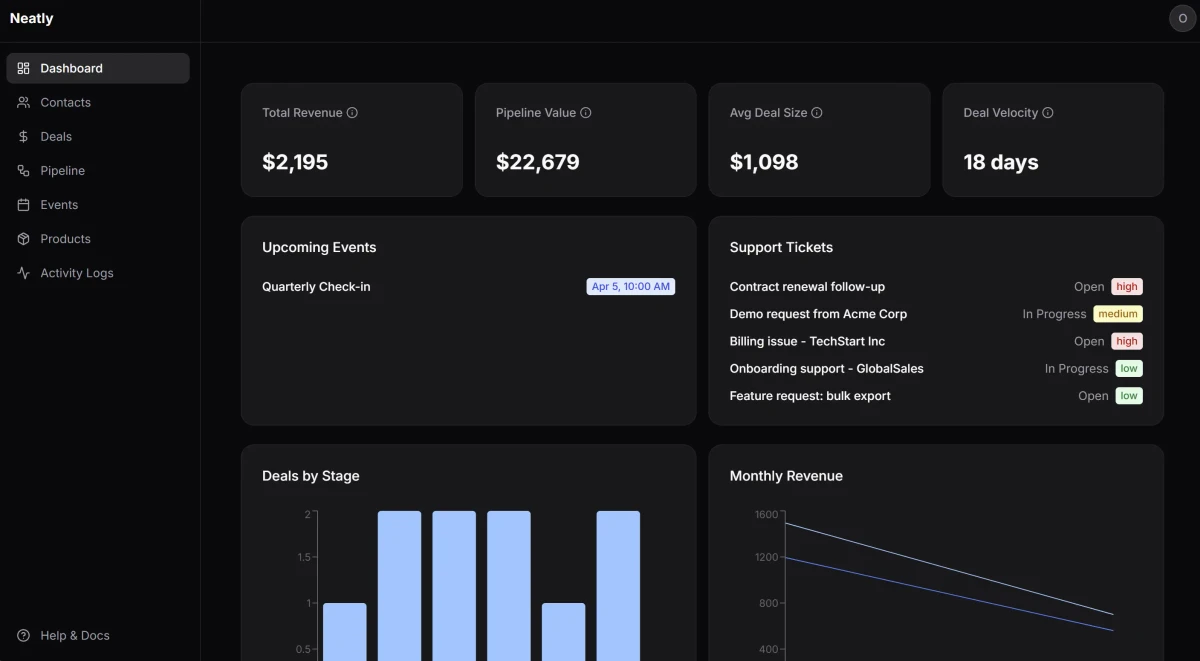Click the Help & Docs question mark icon
This screenshot has height=661, width=1200.
click(23, 635)
